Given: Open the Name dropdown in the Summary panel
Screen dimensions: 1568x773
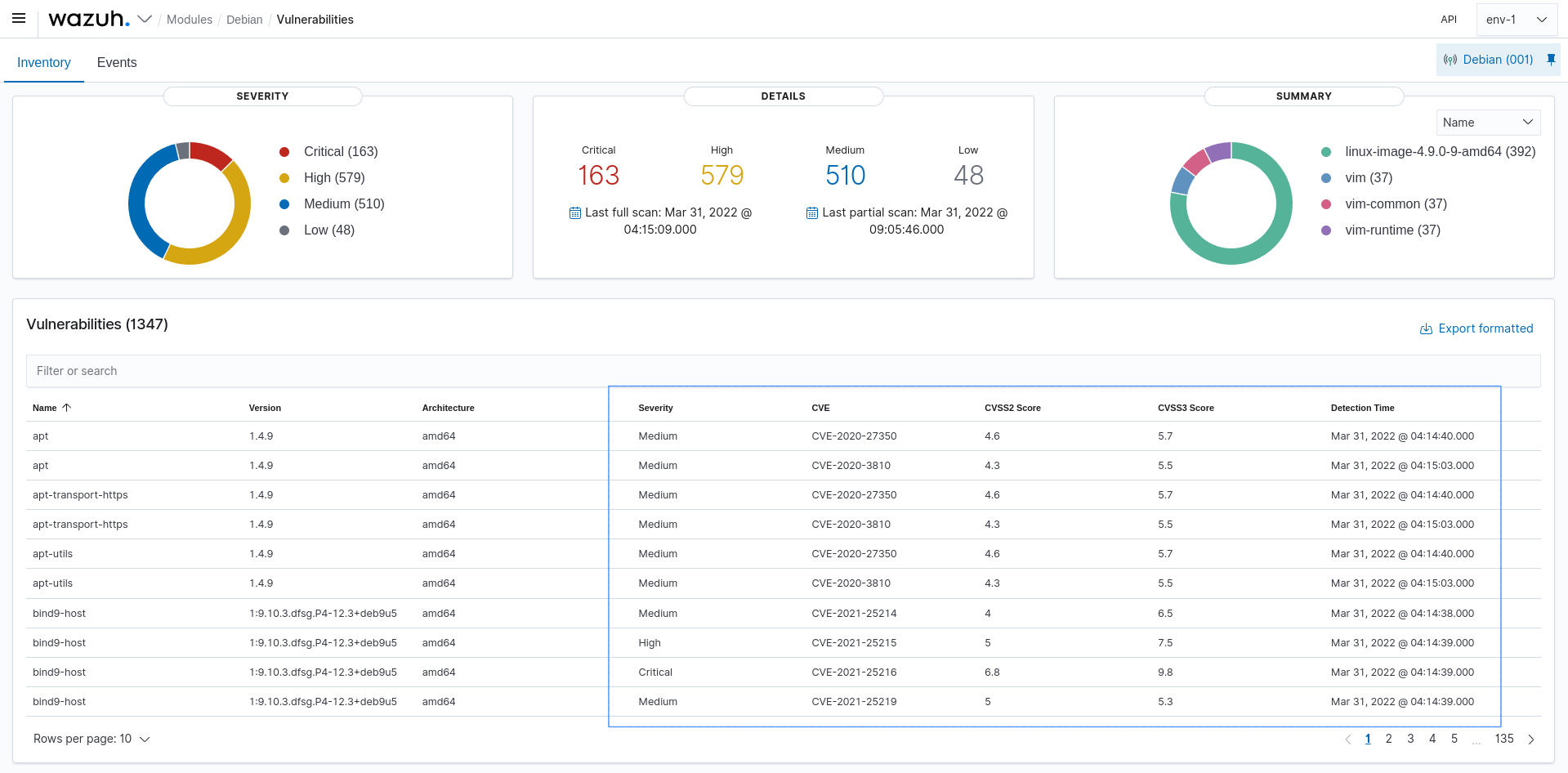Looking at the screenshot, I should 1487,122.
